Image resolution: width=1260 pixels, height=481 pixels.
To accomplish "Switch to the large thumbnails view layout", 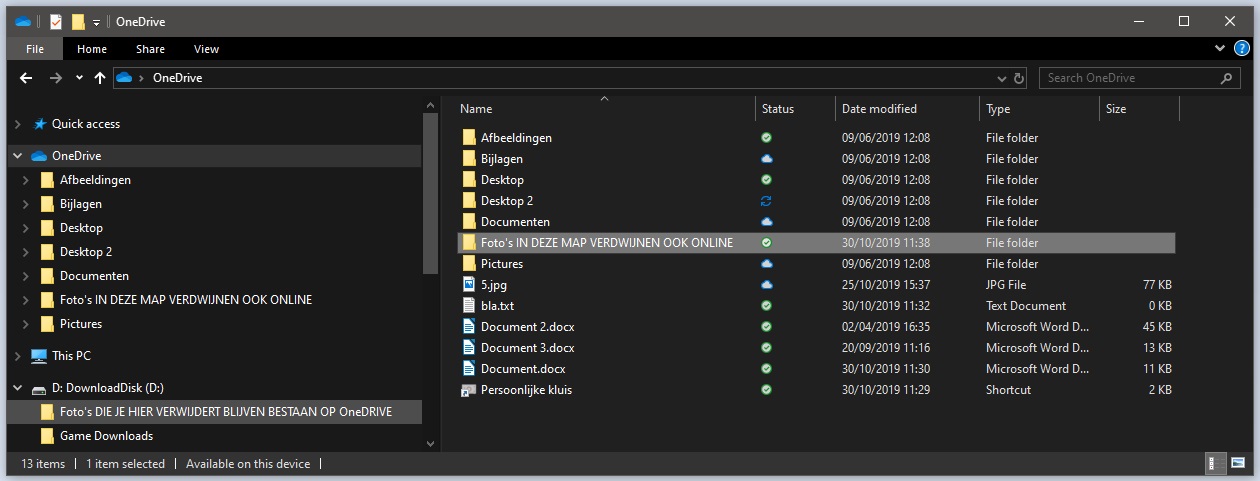I will click(1237, 464).
